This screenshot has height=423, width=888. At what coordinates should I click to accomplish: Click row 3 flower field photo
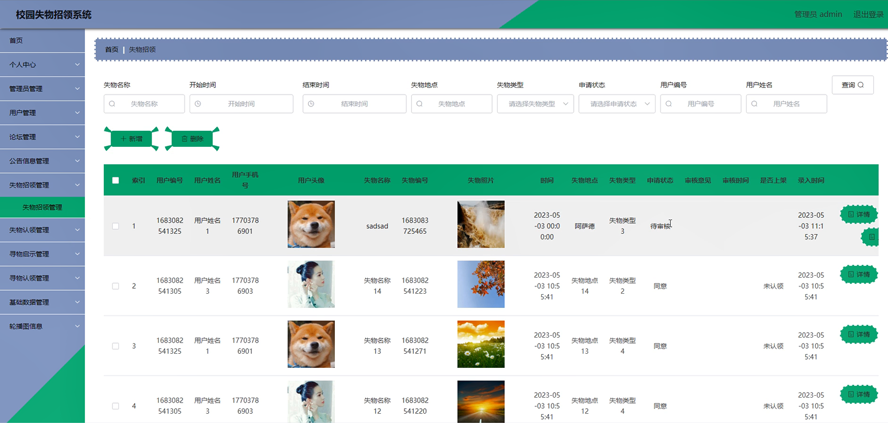[481, 344]
